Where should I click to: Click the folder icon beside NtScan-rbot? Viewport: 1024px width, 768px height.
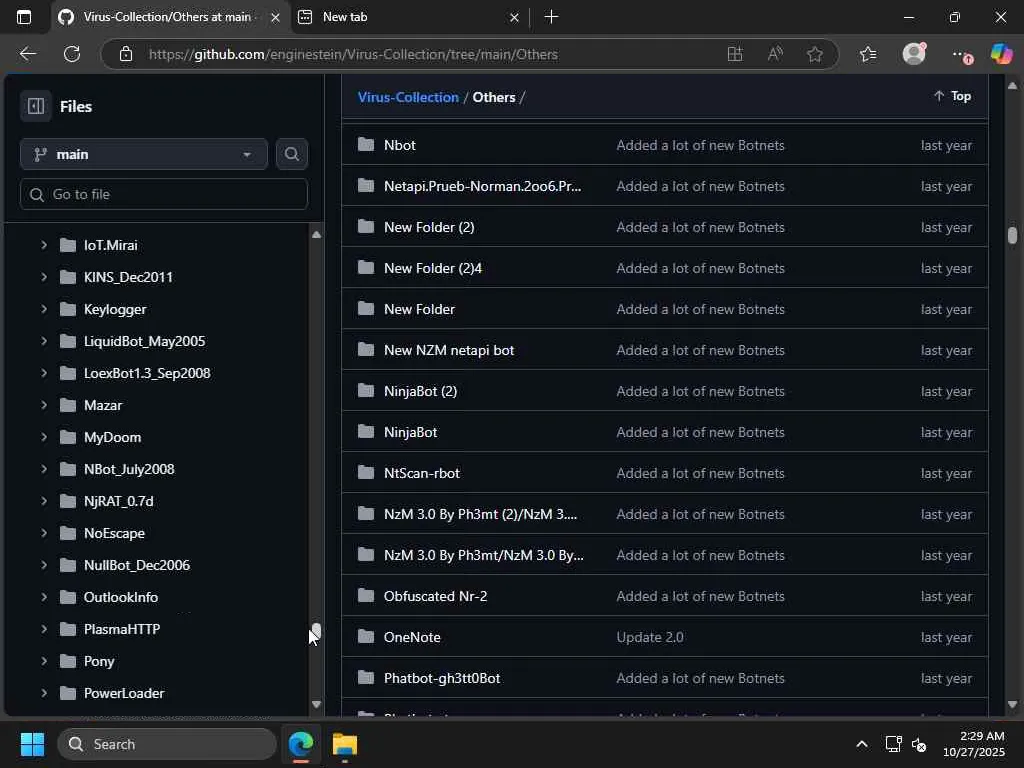pos(366,473)
